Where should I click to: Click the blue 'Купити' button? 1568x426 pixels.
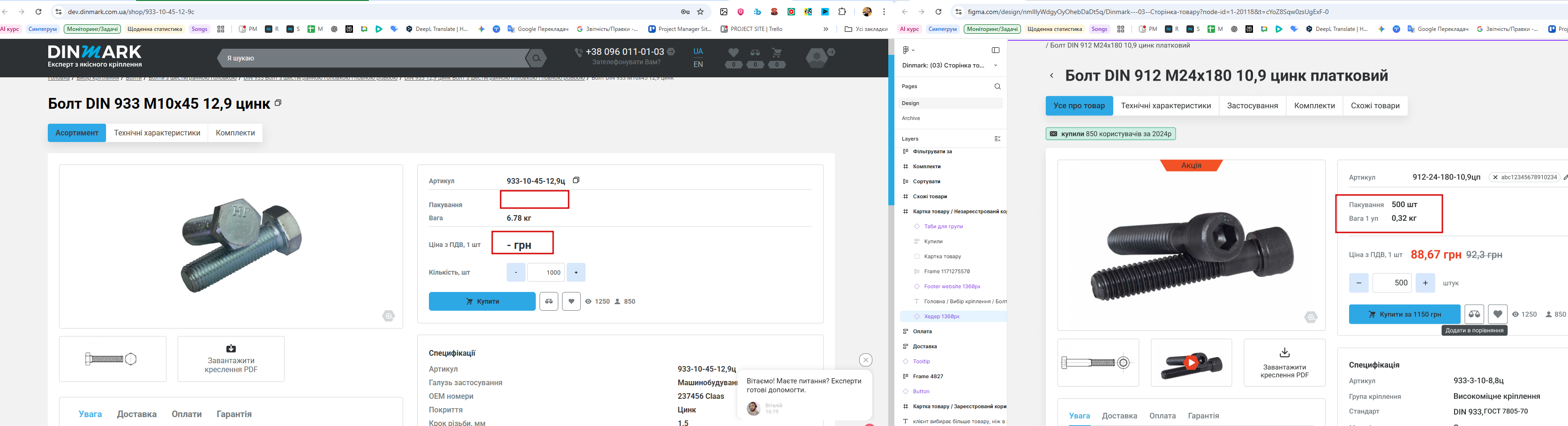click(x=482, y=301)
